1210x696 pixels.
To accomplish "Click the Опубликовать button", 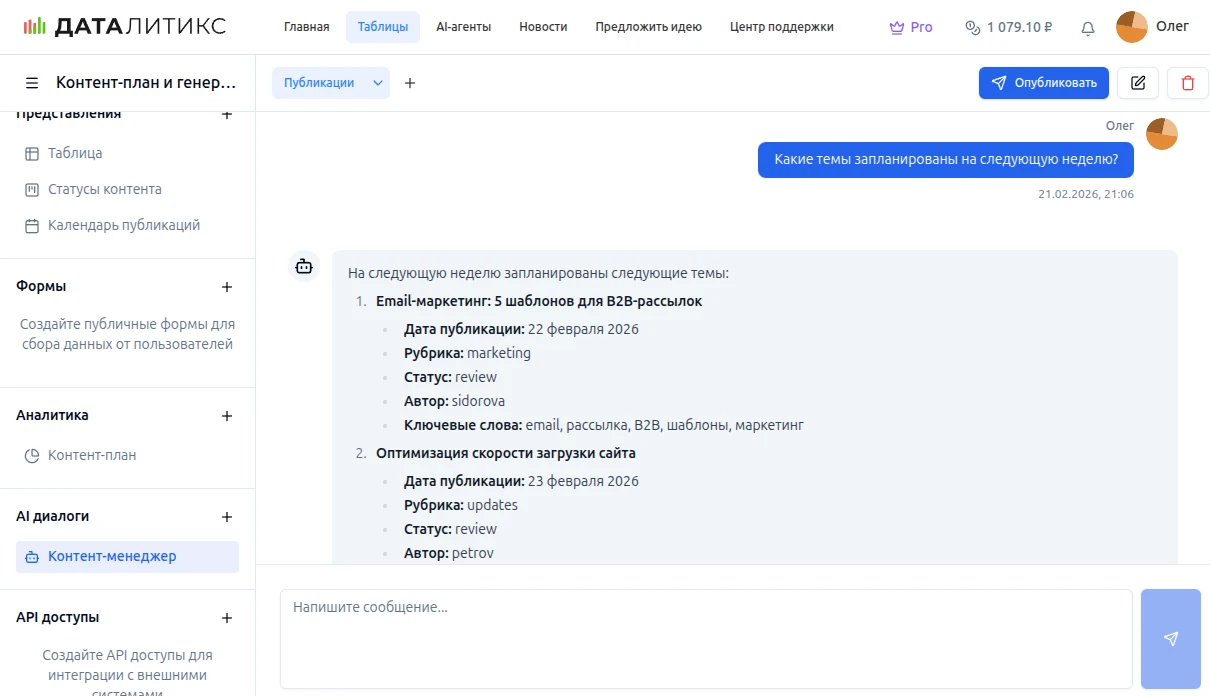I will 1044,83.
